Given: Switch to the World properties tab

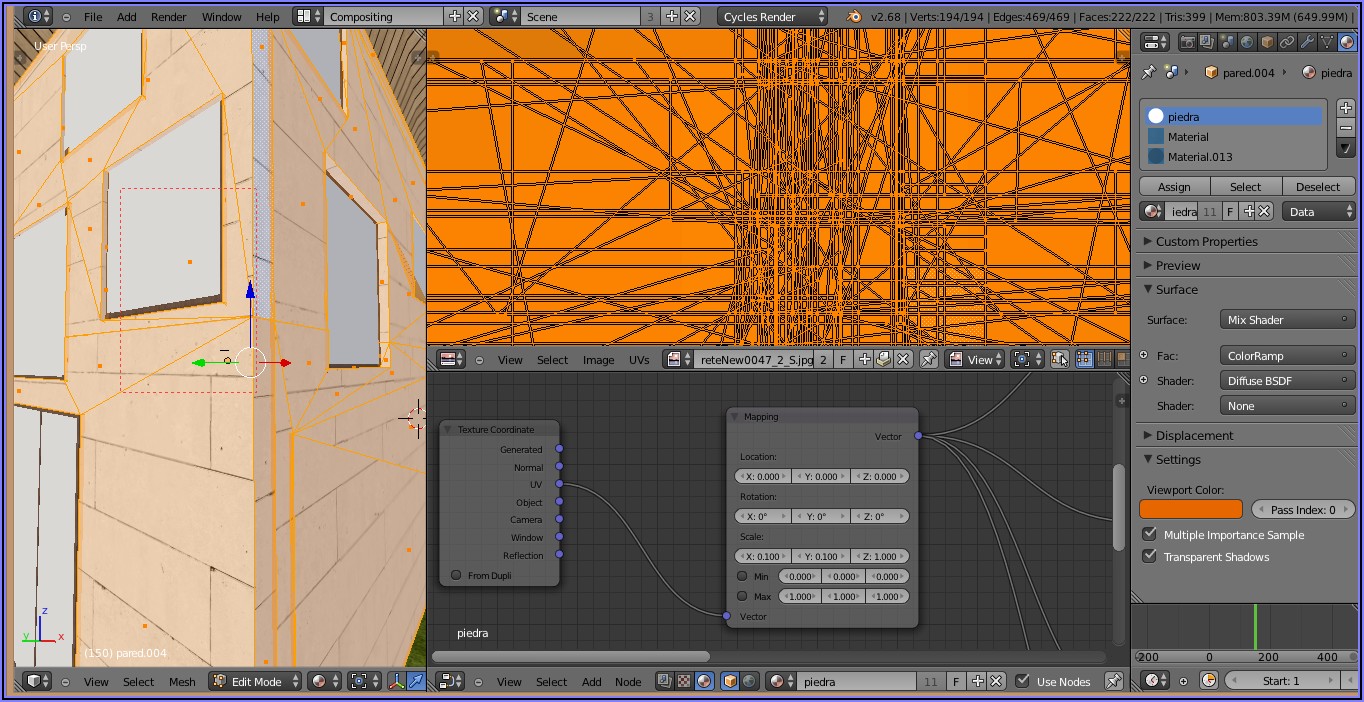Looking at the screenshot, I should 1247,42.
